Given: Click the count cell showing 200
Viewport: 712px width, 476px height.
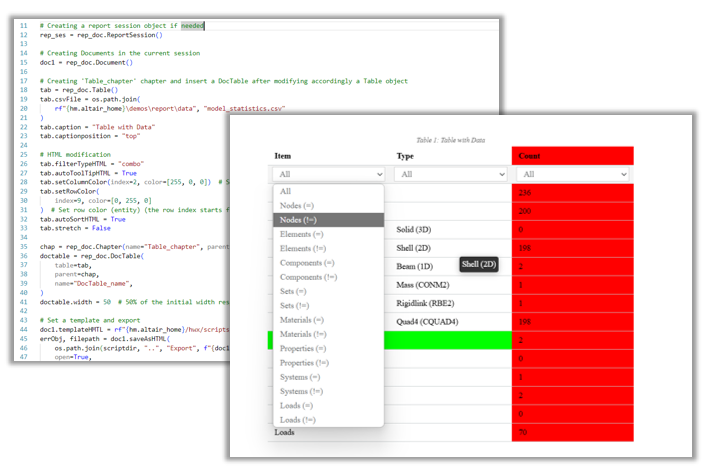Looking at the screenshot, I should coord(573,211).
